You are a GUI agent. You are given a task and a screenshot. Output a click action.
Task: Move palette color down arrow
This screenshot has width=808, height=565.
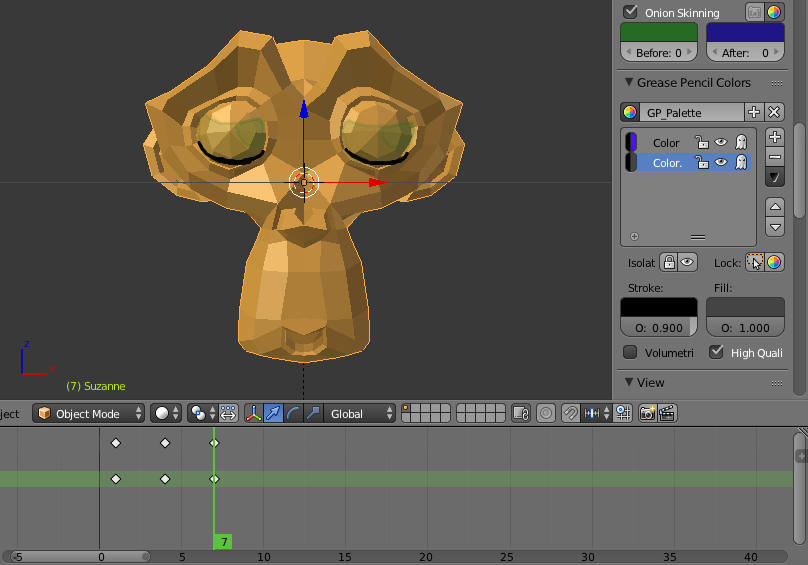(x=775, y=227)
